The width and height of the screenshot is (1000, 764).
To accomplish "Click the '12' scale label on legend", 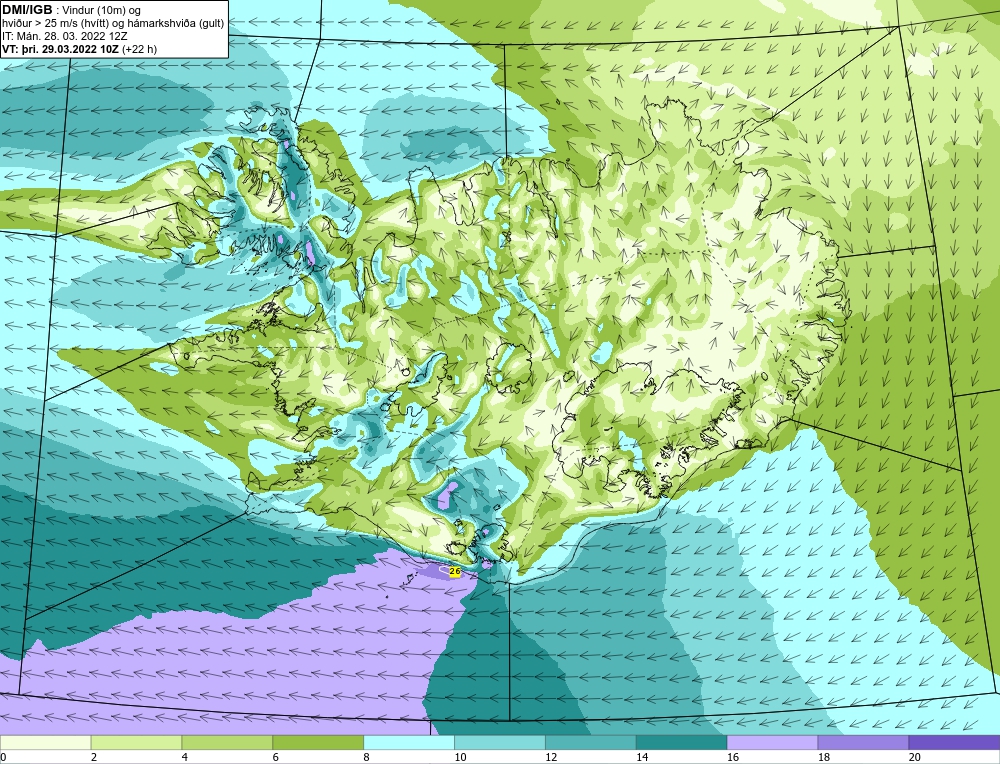I will click(551, 757).
